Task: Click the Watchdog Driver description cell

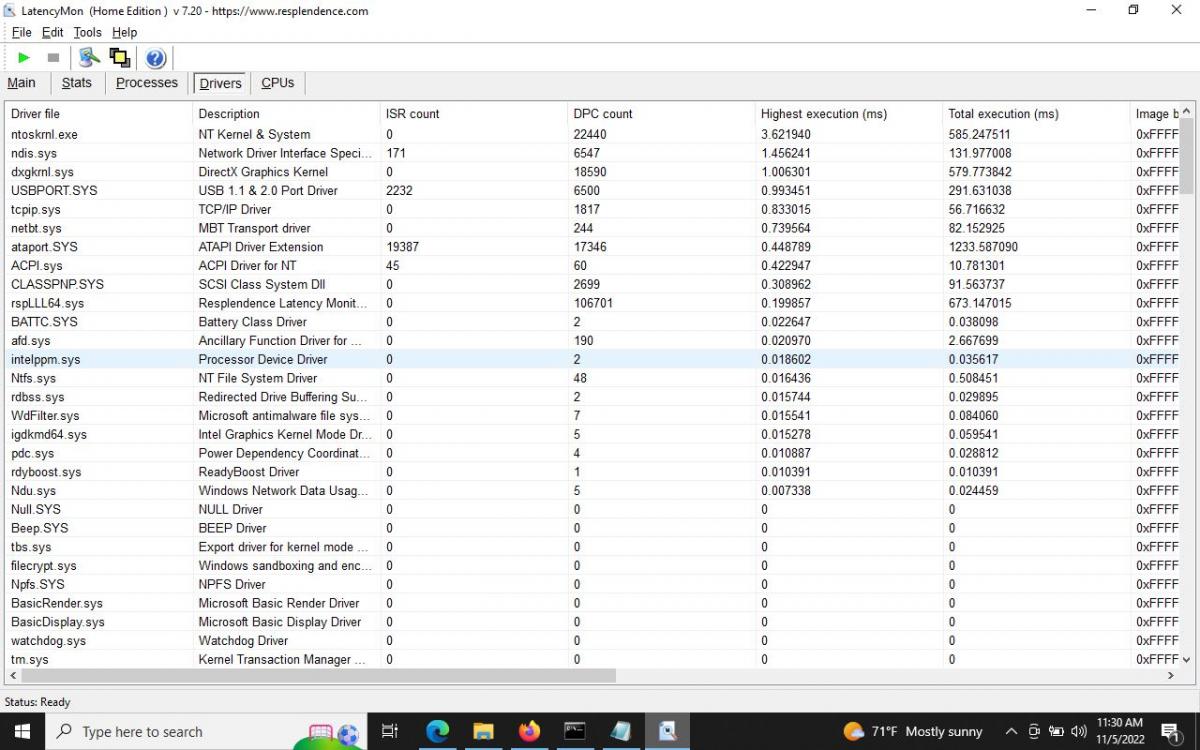Action: point(242,641)
